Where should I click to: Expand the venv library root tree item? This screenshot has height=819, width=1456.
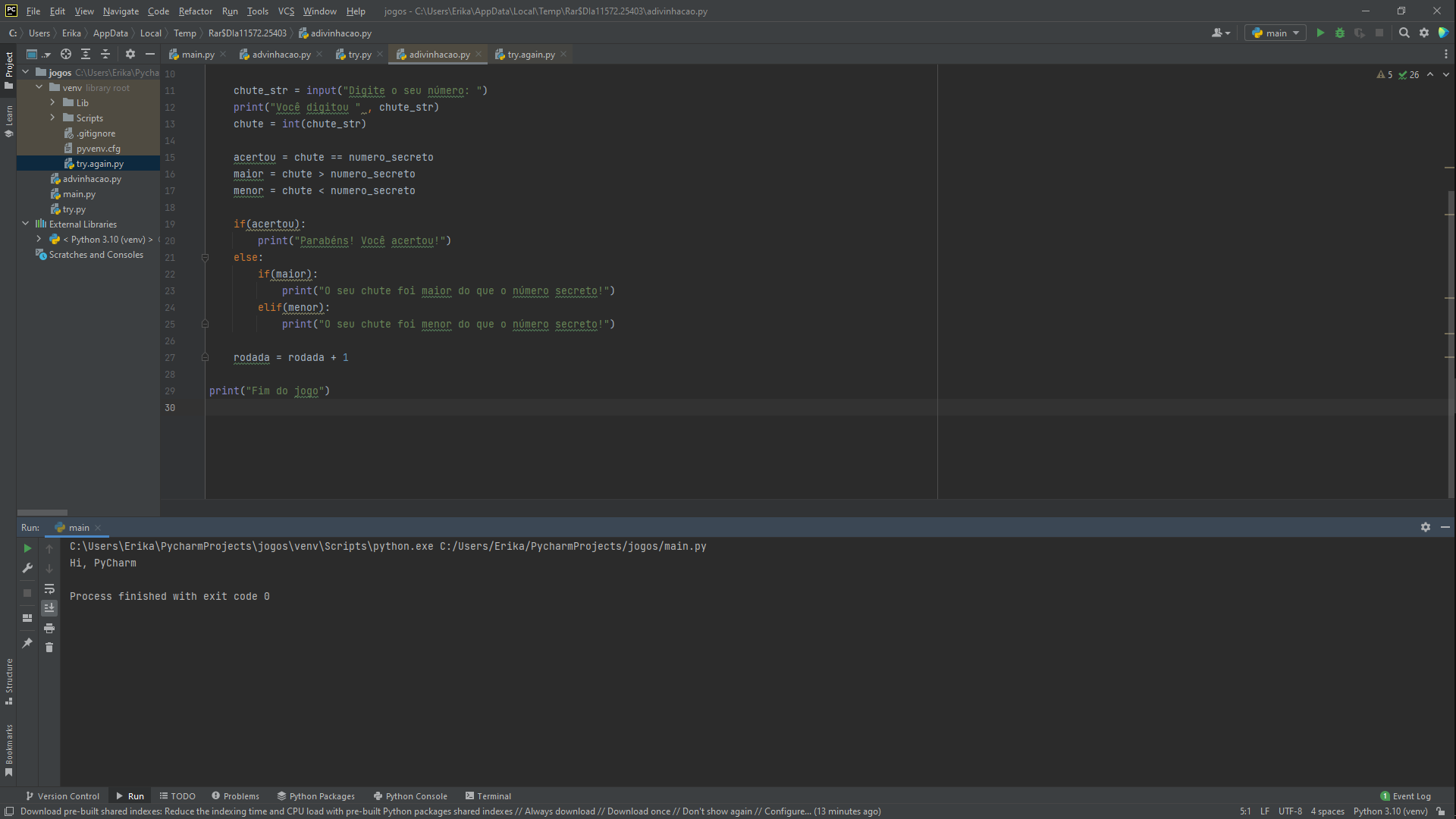(39, 87)
